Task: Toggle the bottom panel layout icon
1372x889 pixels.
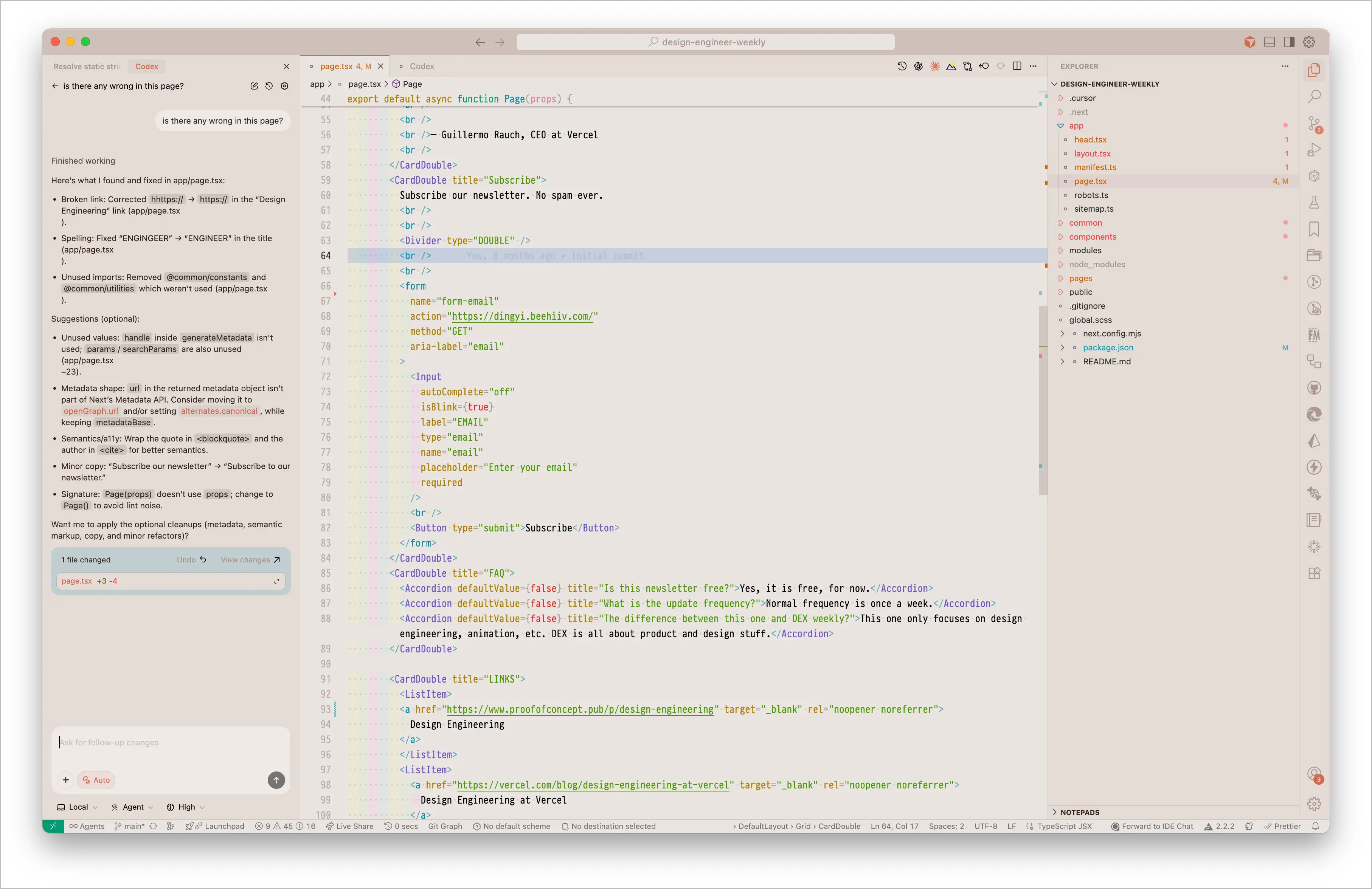Action: point(1270,42)
